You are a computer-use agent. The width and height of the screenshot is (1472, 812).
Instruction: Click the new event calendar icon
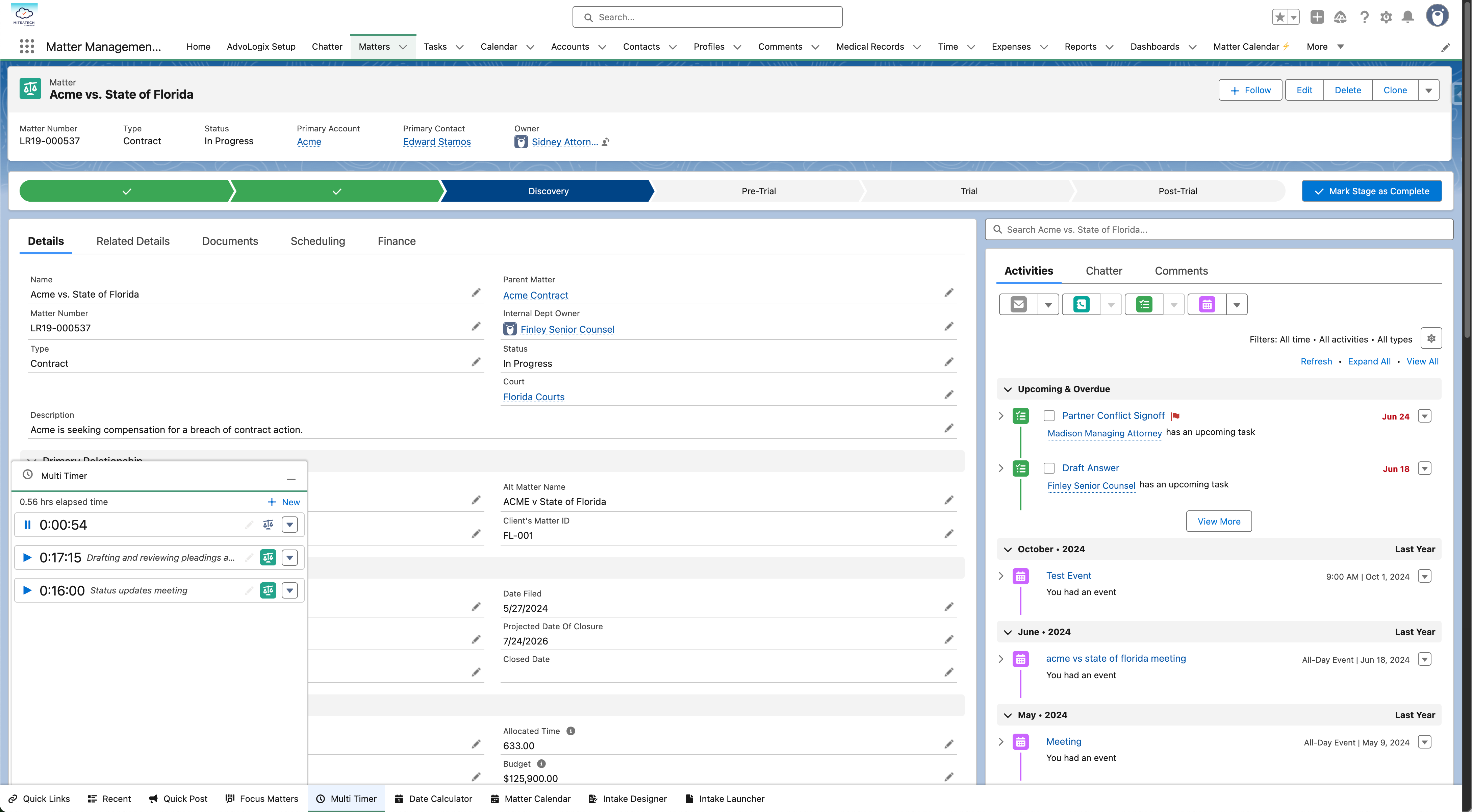pos(1207,305)
